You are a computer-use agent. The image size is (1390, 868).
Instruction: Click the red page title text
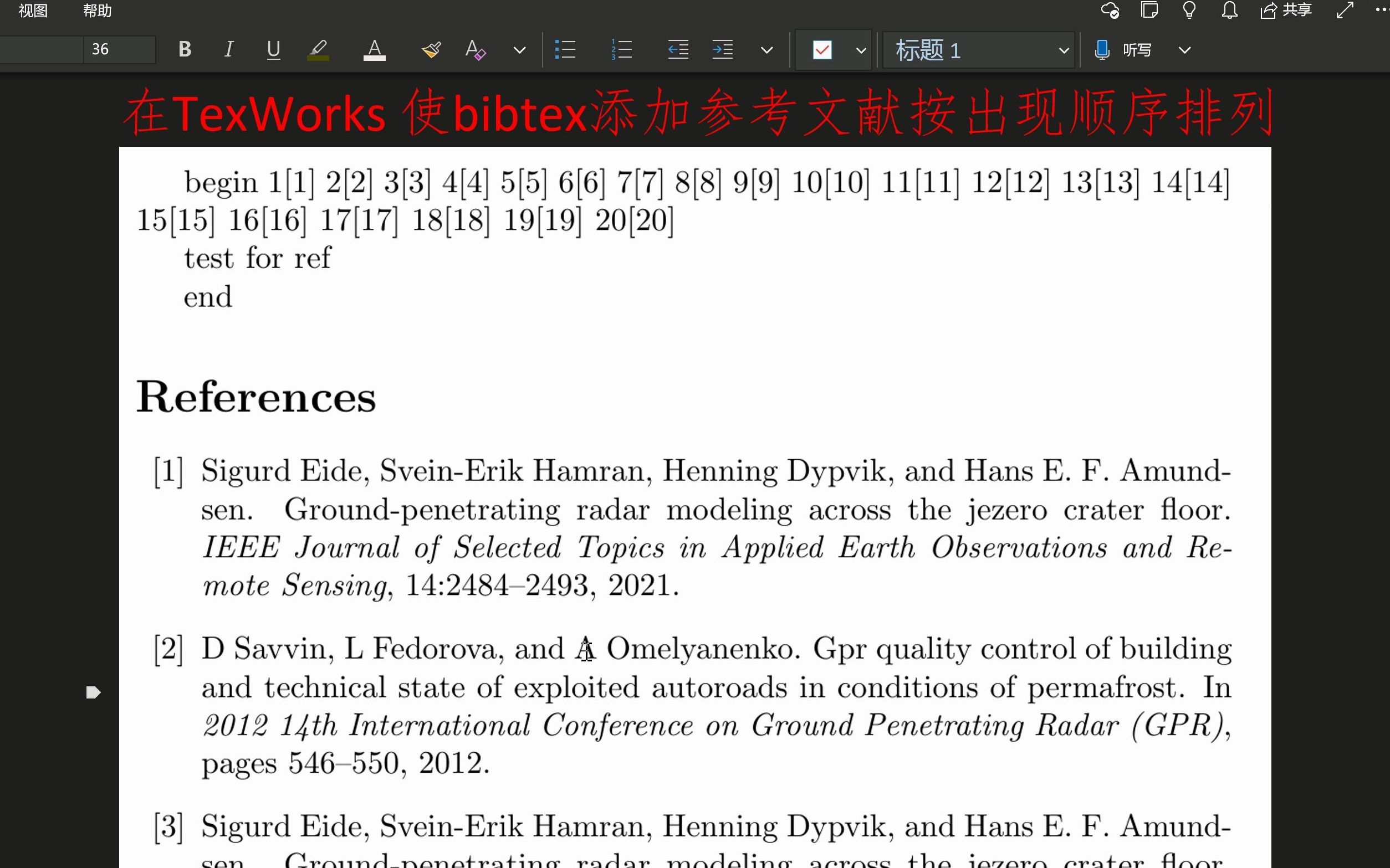[x=697, y=113]
